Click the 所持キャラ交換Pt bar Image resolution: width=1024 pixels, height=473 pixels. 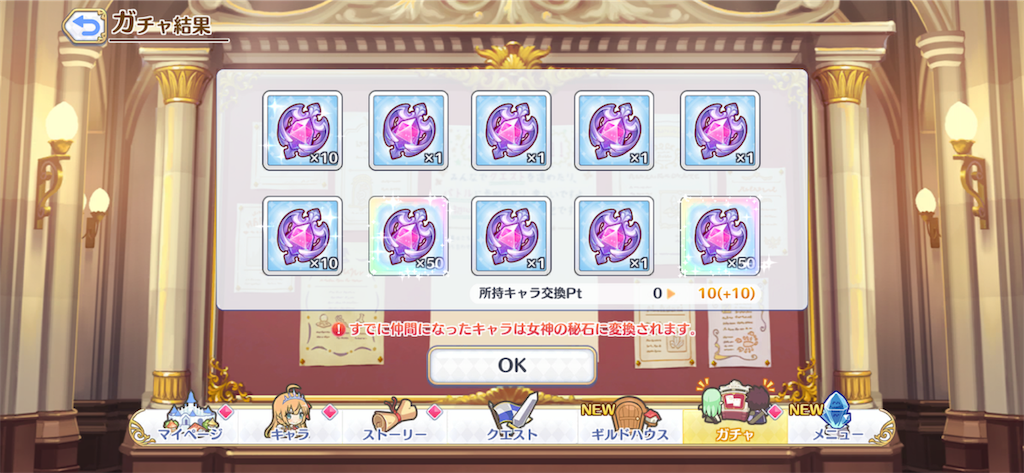615,293
